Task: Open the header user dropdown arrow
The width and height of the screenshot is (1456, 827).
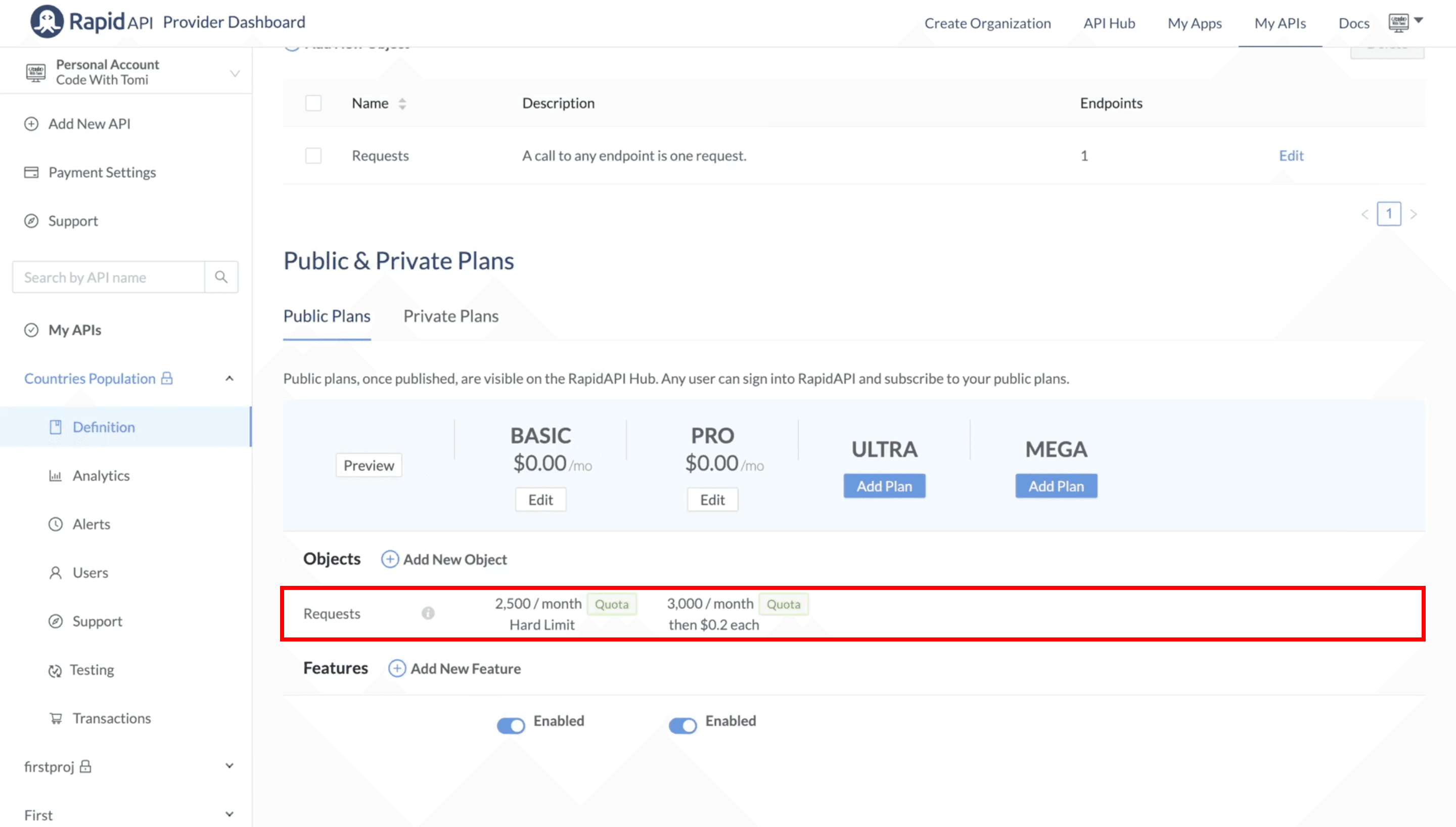Action: coord(1419,20)
